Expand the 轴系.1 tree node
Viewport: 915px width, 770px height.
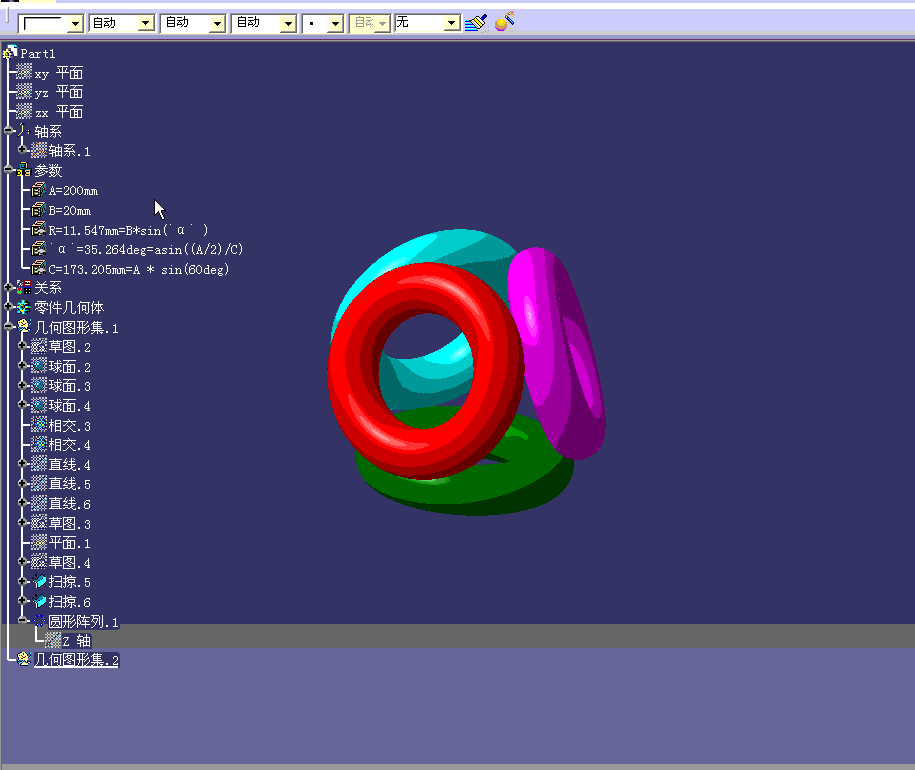pyautogui.click(x=23, y=150)
